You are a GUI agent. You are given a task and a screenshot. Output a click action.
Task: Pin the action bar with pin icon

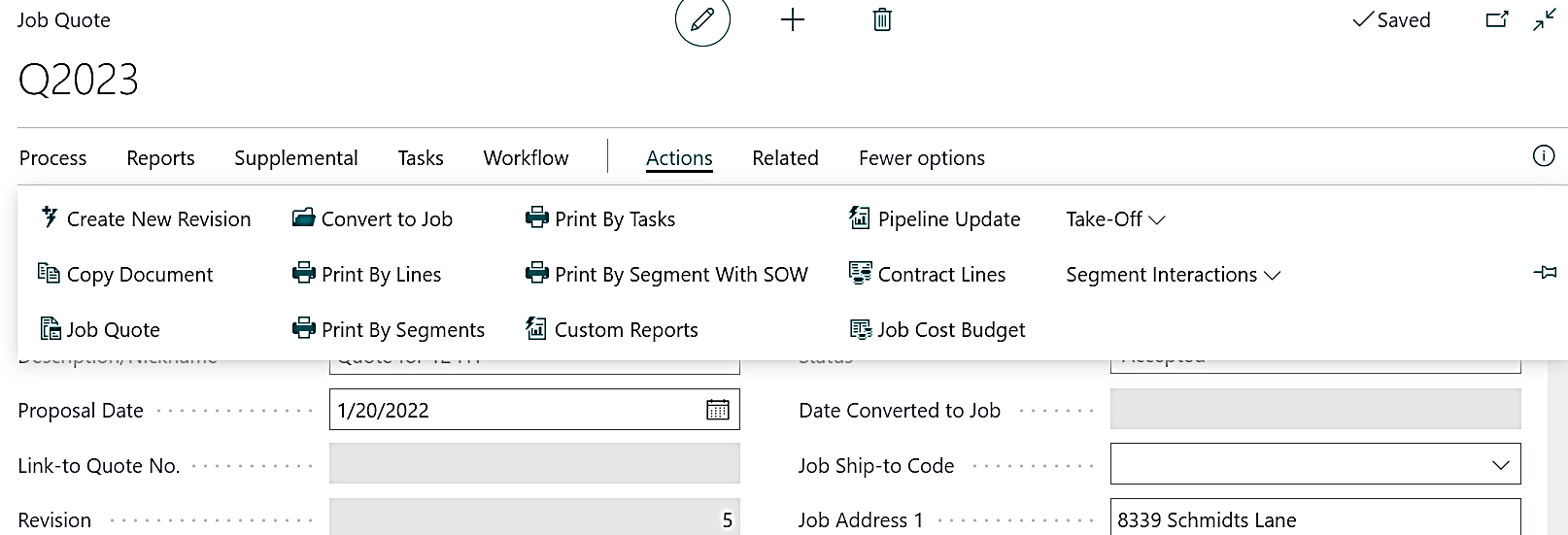(x=1544, y=274)
